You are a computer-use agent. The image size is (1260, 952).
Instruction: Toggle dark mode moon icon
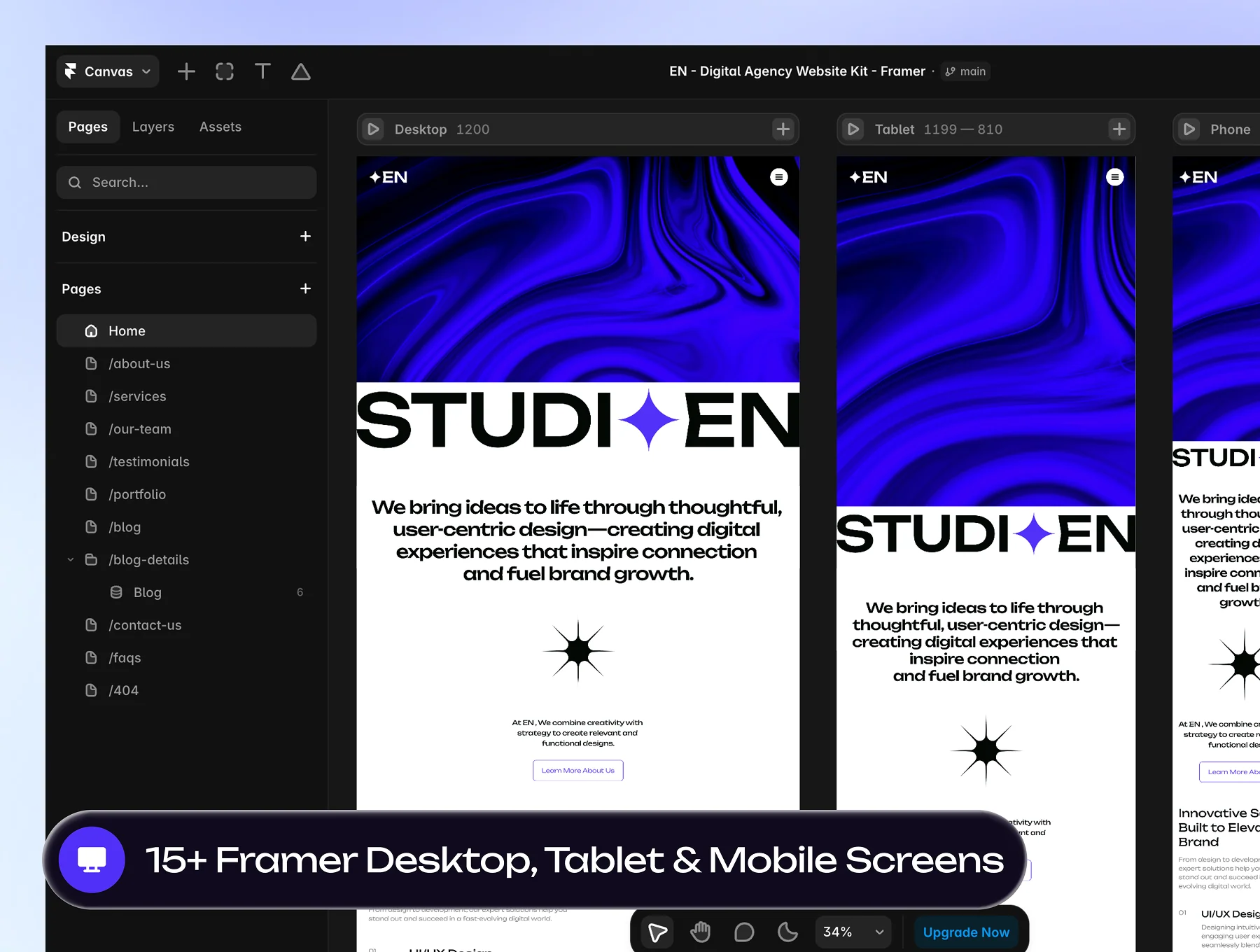tap(787, 932)
